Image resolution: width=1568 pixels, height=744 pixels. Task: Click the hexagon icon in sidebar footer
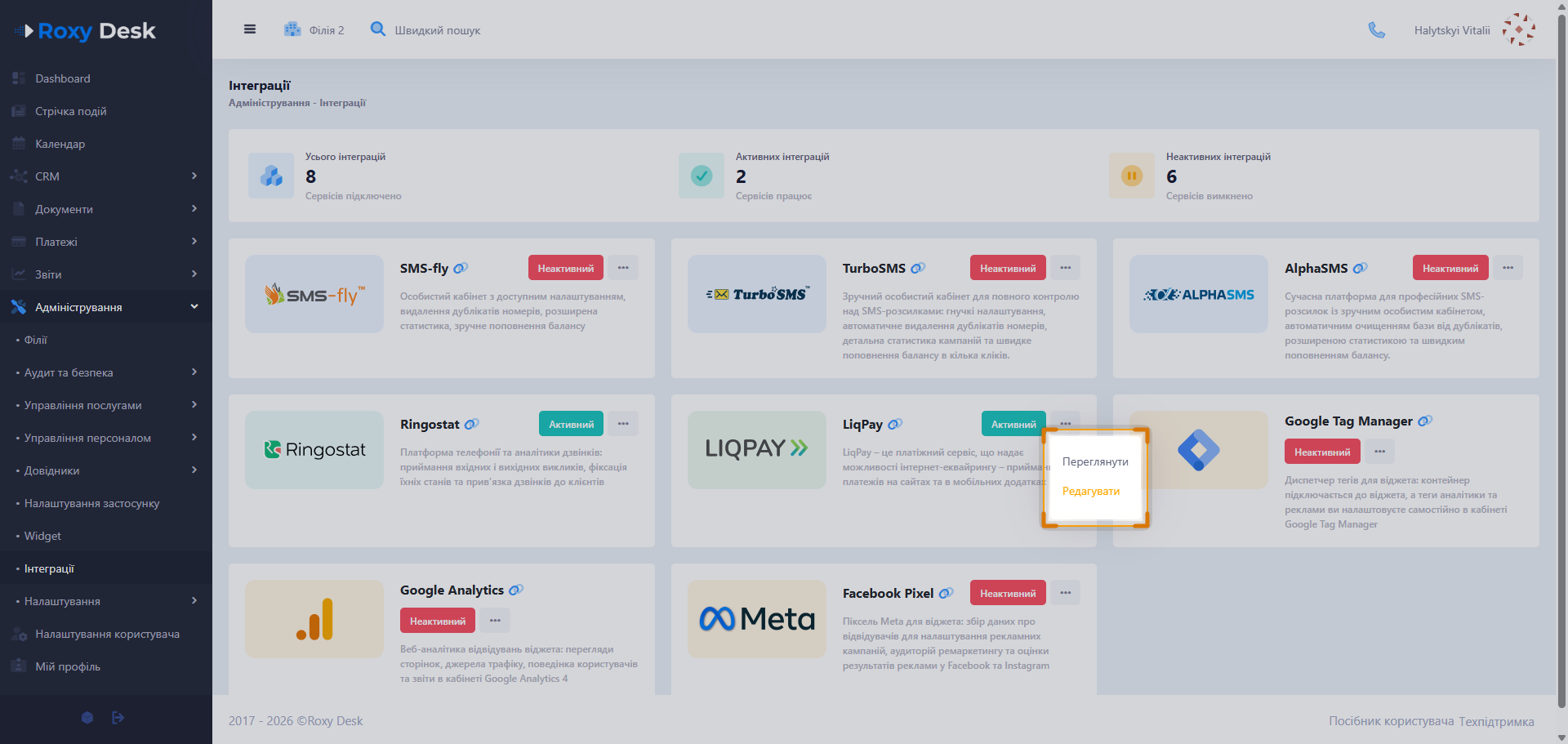tap(87, 718)
